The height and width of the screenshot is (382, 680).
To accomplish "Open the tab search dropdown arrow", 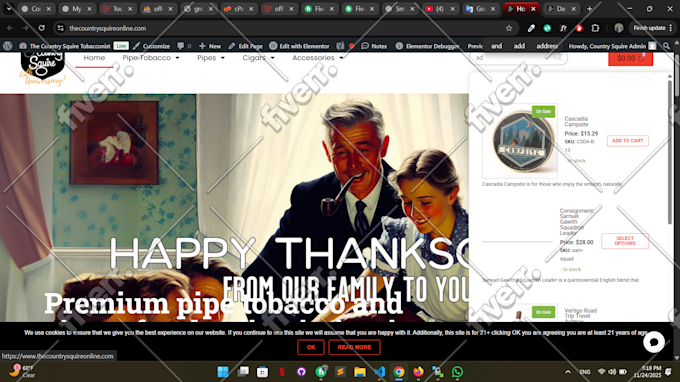I will click(9, 9).
